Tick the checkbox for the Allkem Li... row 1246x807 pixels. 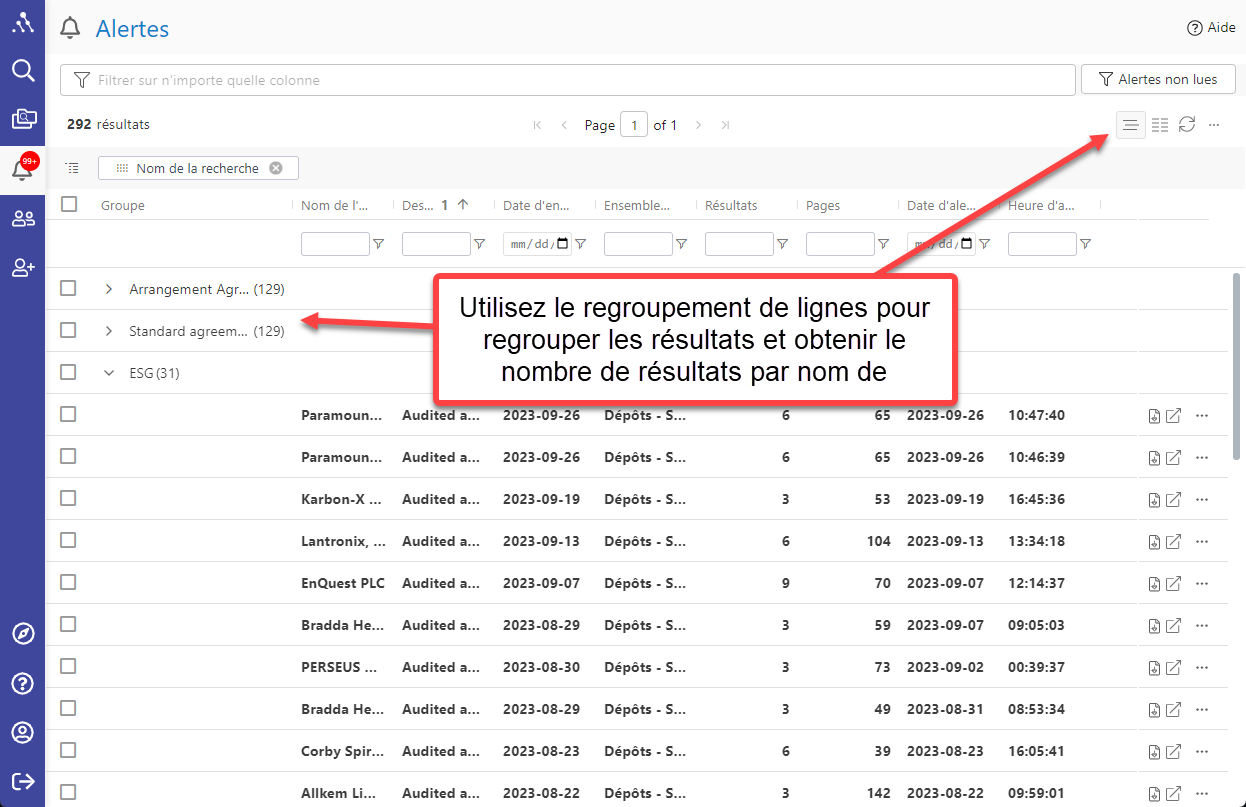tap(68, 792)
